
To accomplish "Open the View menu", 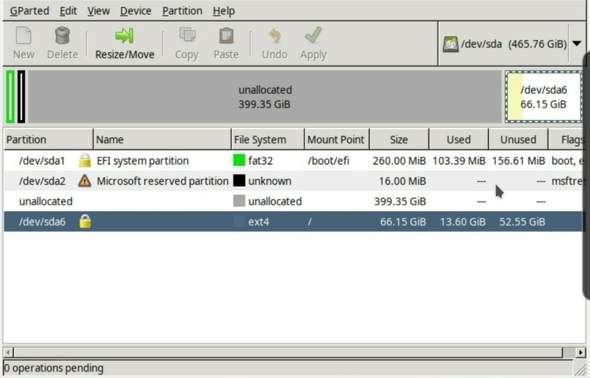I will [x=99, y=11].
